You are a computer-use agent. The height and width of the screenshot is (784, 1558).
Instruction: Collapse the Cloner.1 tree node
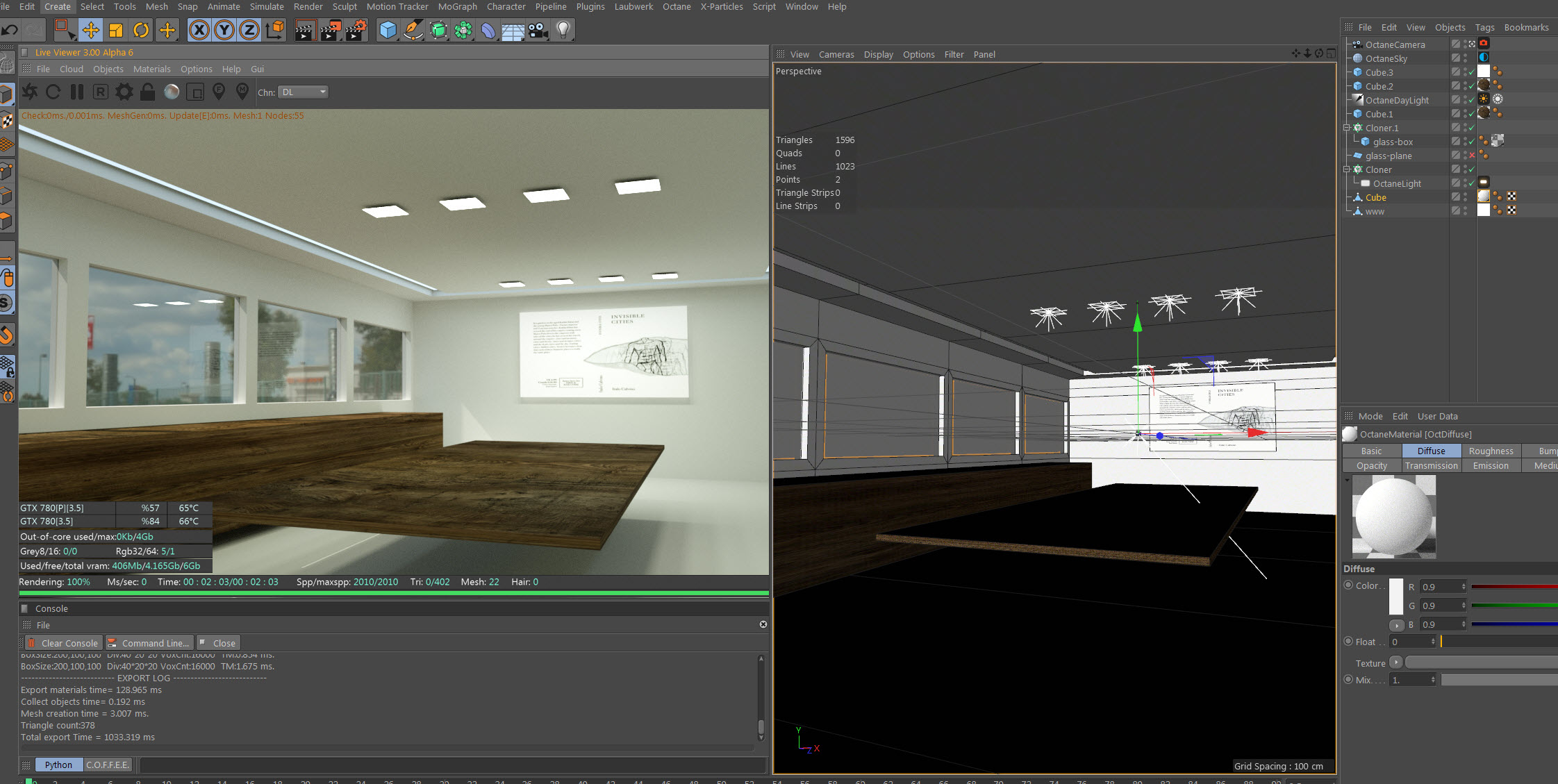(x=1347, y=128)
